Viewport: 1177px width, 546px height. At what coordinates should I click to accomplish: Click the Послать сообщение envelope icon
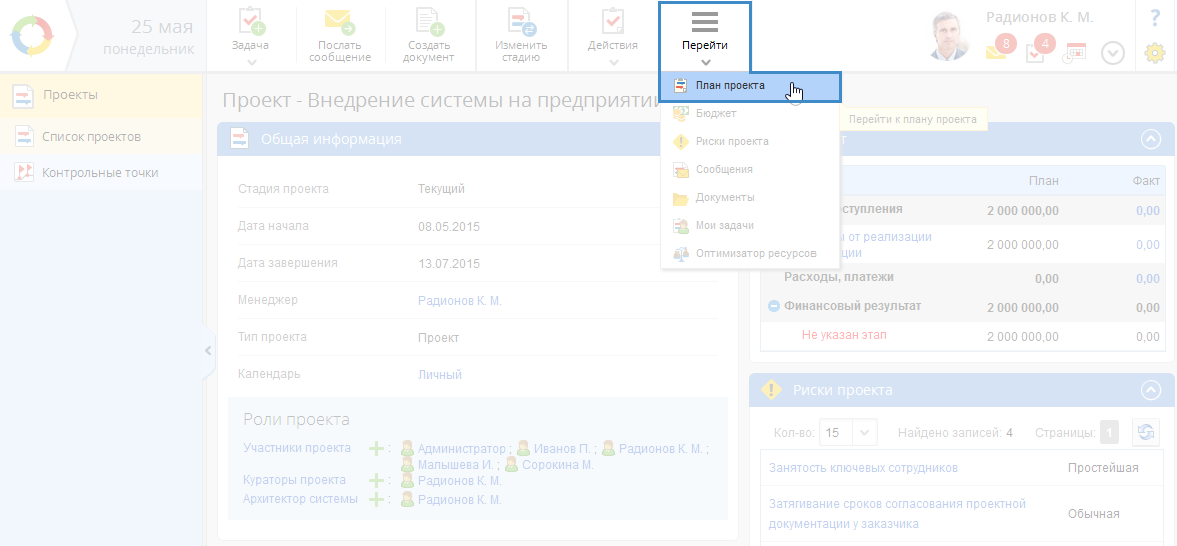(340, 22)
